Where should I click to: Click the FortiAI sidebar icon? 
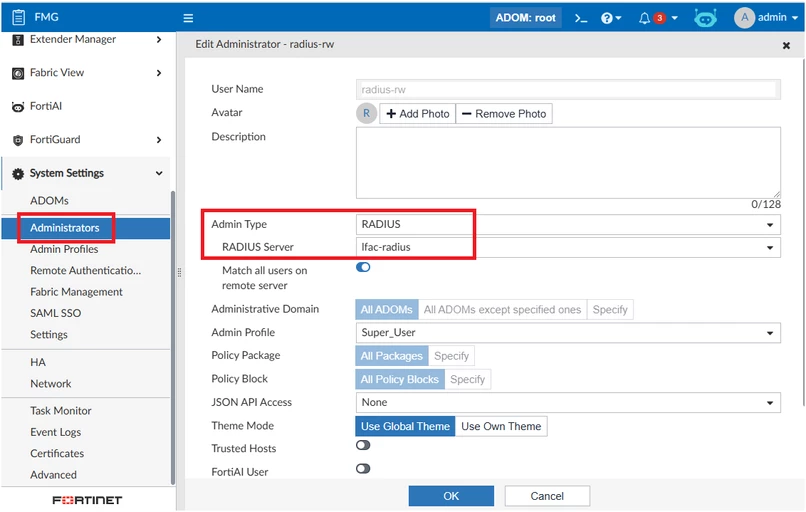[x=18, y=107]
